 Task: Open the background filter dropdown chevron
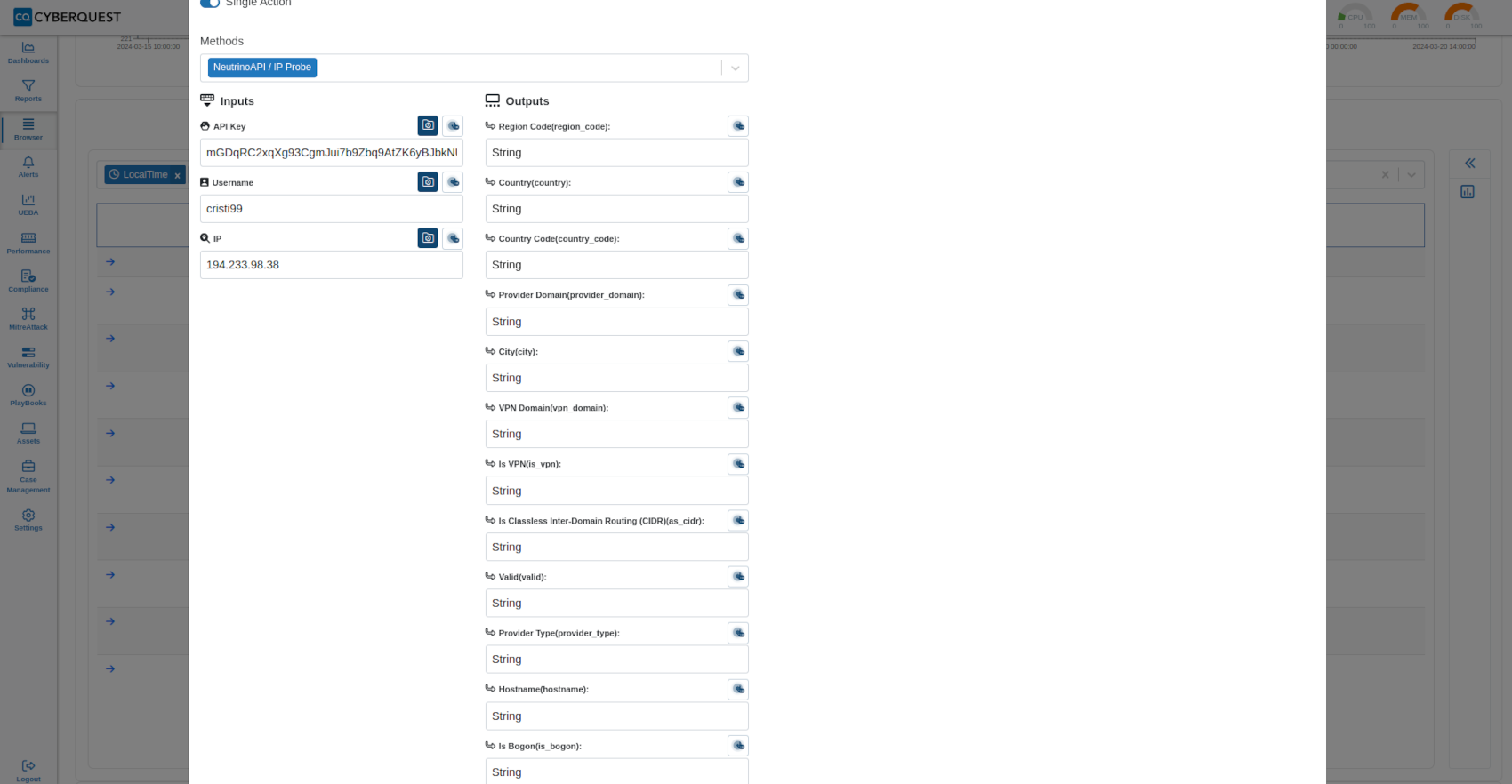point(1411,175)
